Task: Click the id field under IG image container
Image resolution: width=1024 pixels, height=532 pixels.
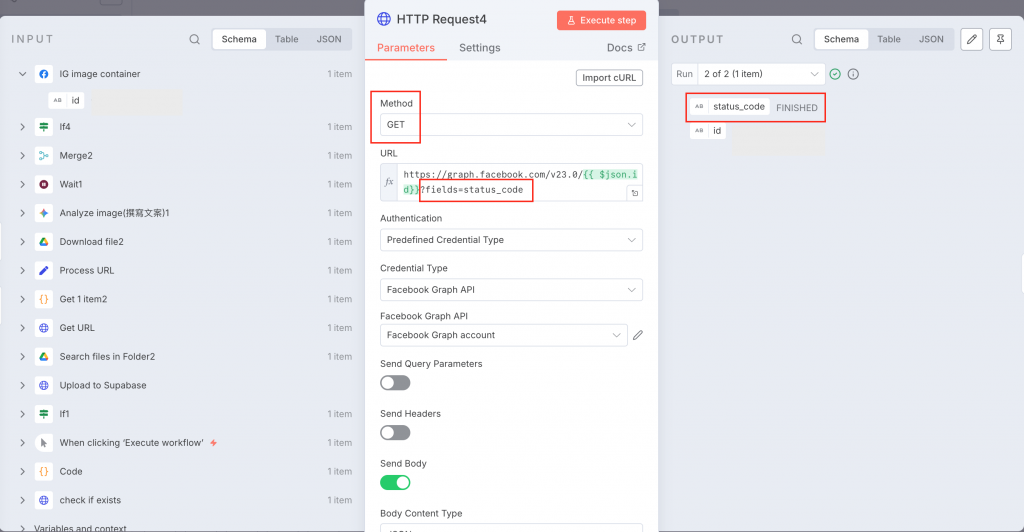Action: (67, 101)
